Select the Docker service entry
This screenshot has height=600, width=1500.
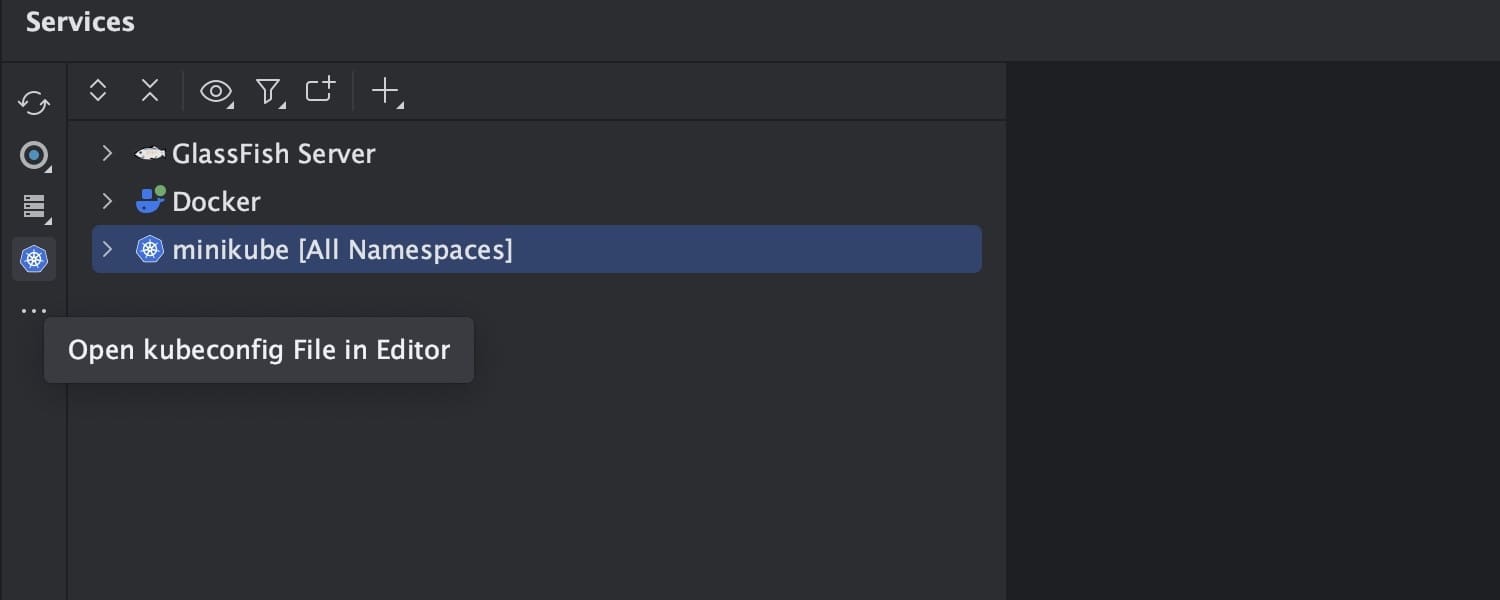click(216, 201)
